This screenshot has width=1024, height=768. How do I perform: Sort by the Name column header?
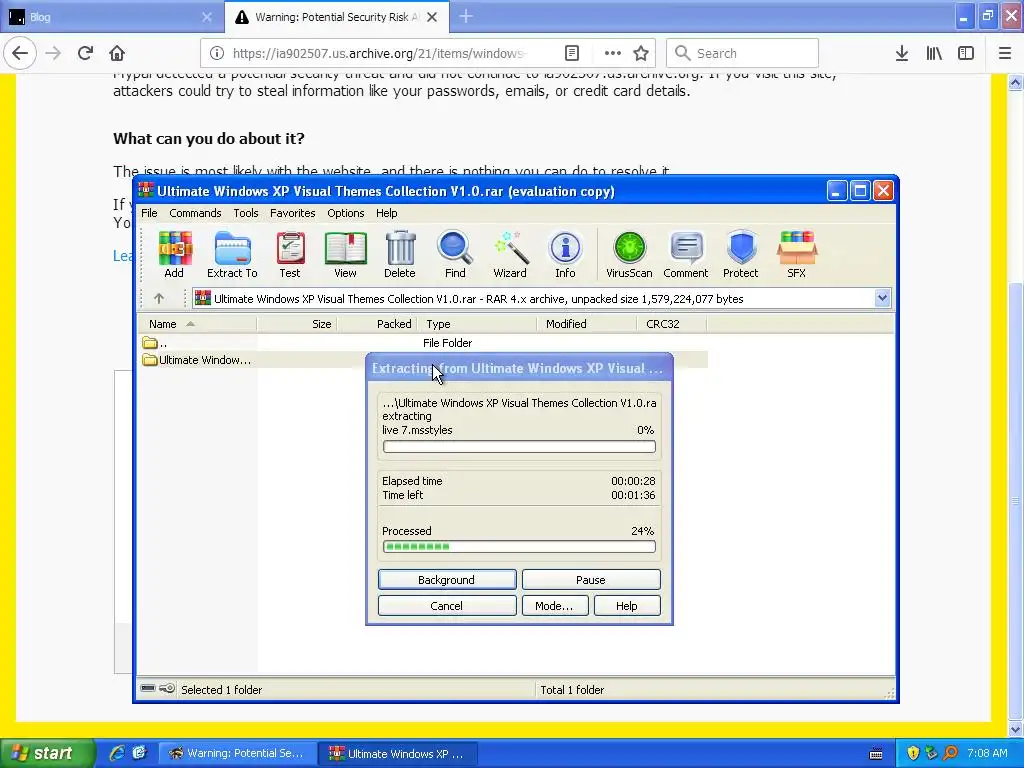[x=197, y=324]
